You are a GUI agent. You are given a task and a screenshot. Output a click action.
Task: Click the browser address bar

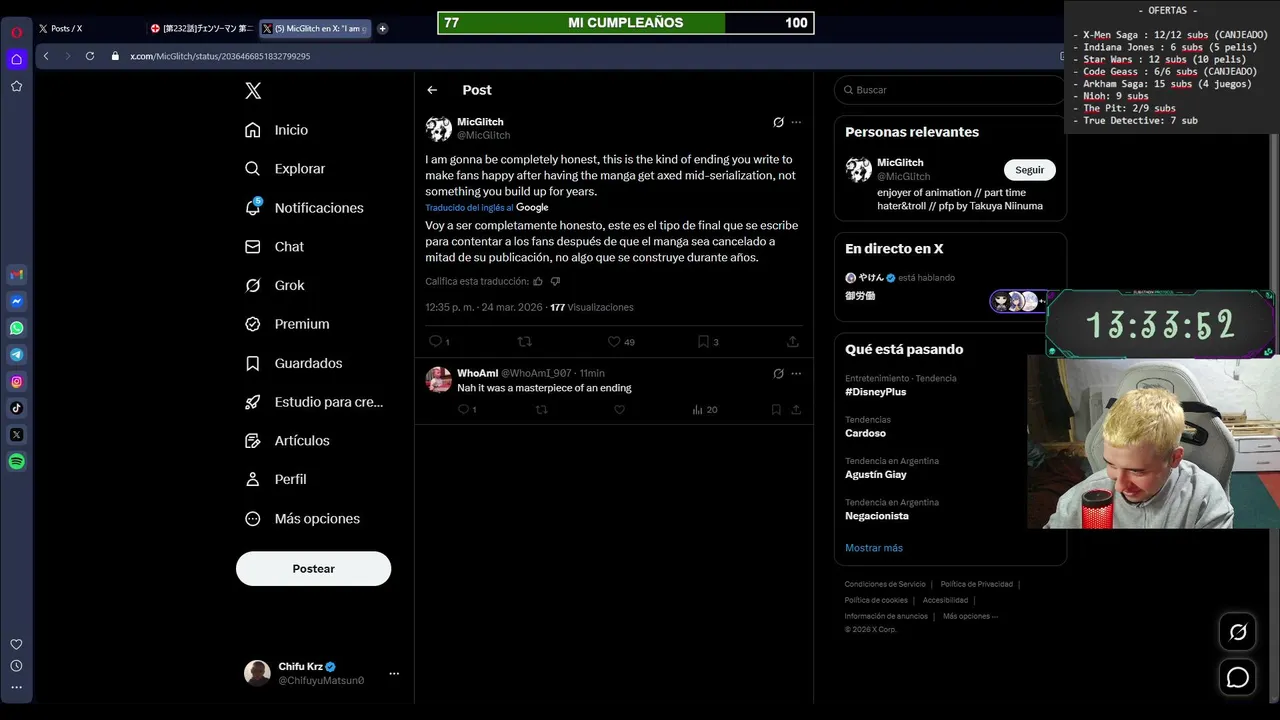pos(580,56)
